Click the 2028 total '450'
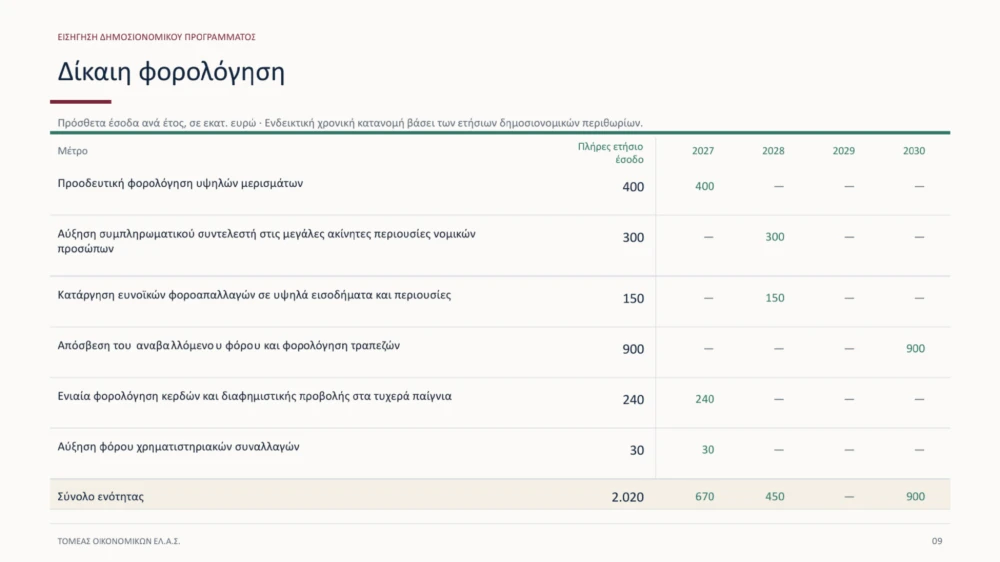Screen dimensions: 1000x562 pos(774,496)
